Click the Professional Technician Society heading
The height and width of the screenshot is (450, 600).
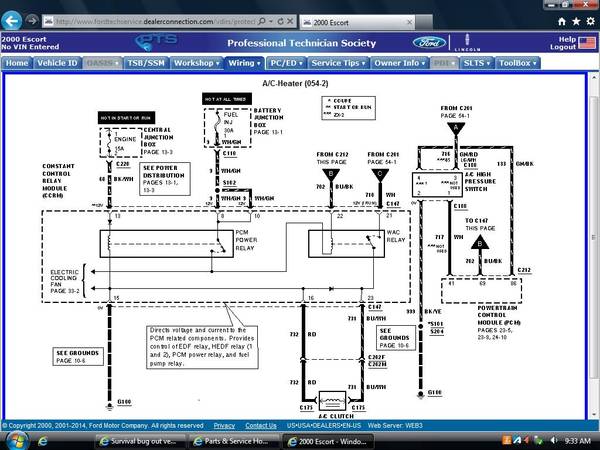click(302, 43)
